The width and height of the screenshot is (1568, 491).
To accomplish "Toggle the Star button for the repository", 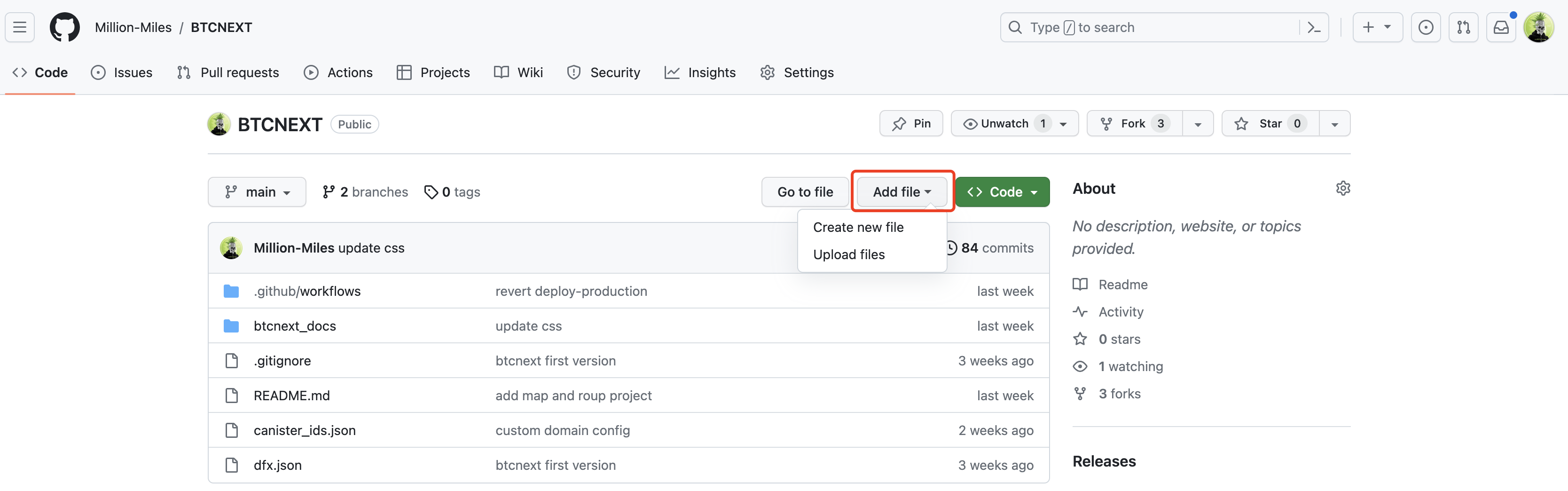I will tap(1270, 124).
